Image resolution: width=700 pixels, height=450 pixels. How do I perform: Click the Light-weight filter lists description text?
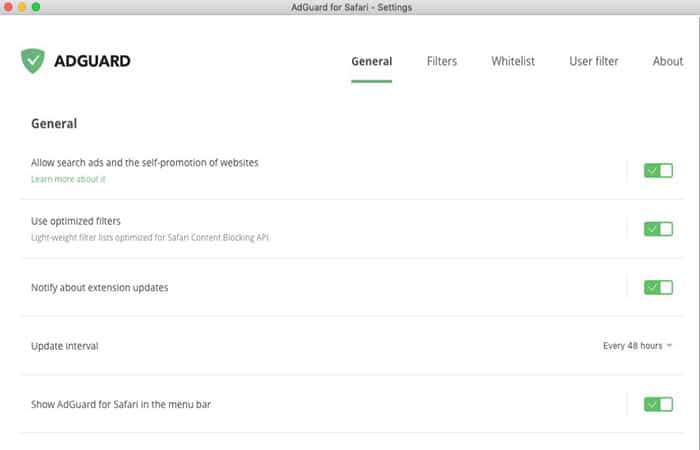point(150,238)
